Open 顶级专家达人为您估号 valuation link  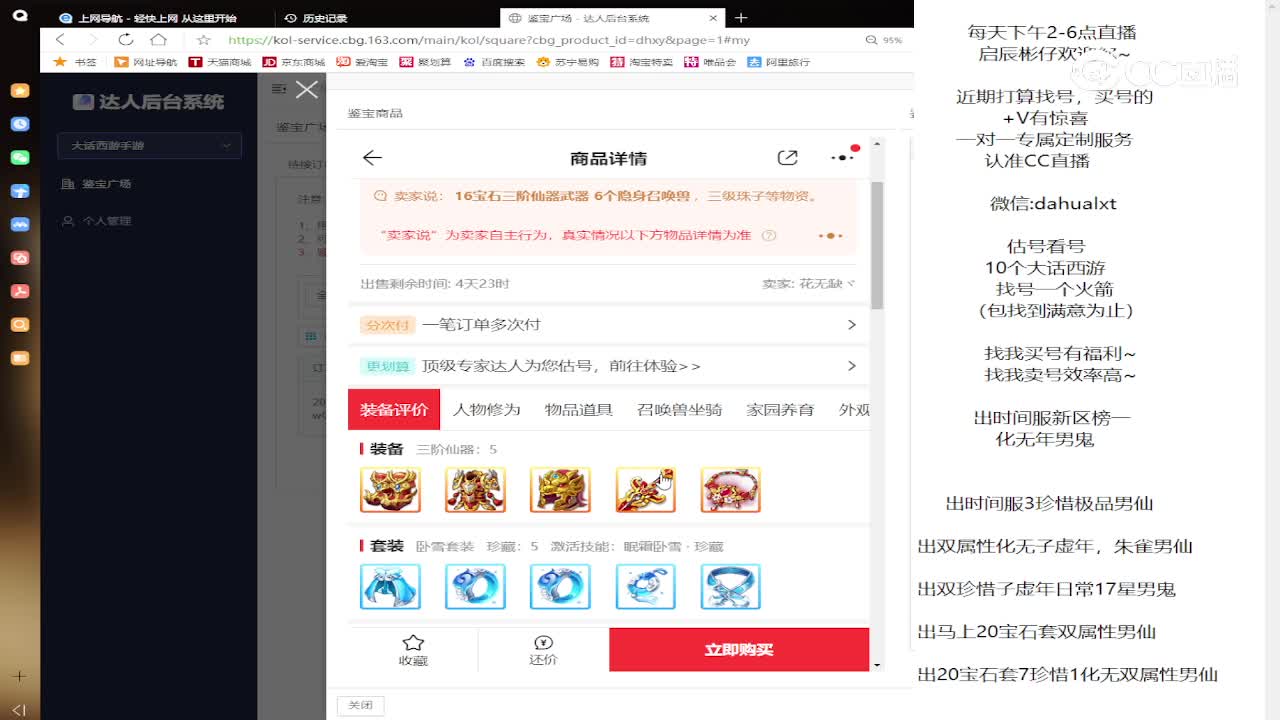click(x=608, y=366)
